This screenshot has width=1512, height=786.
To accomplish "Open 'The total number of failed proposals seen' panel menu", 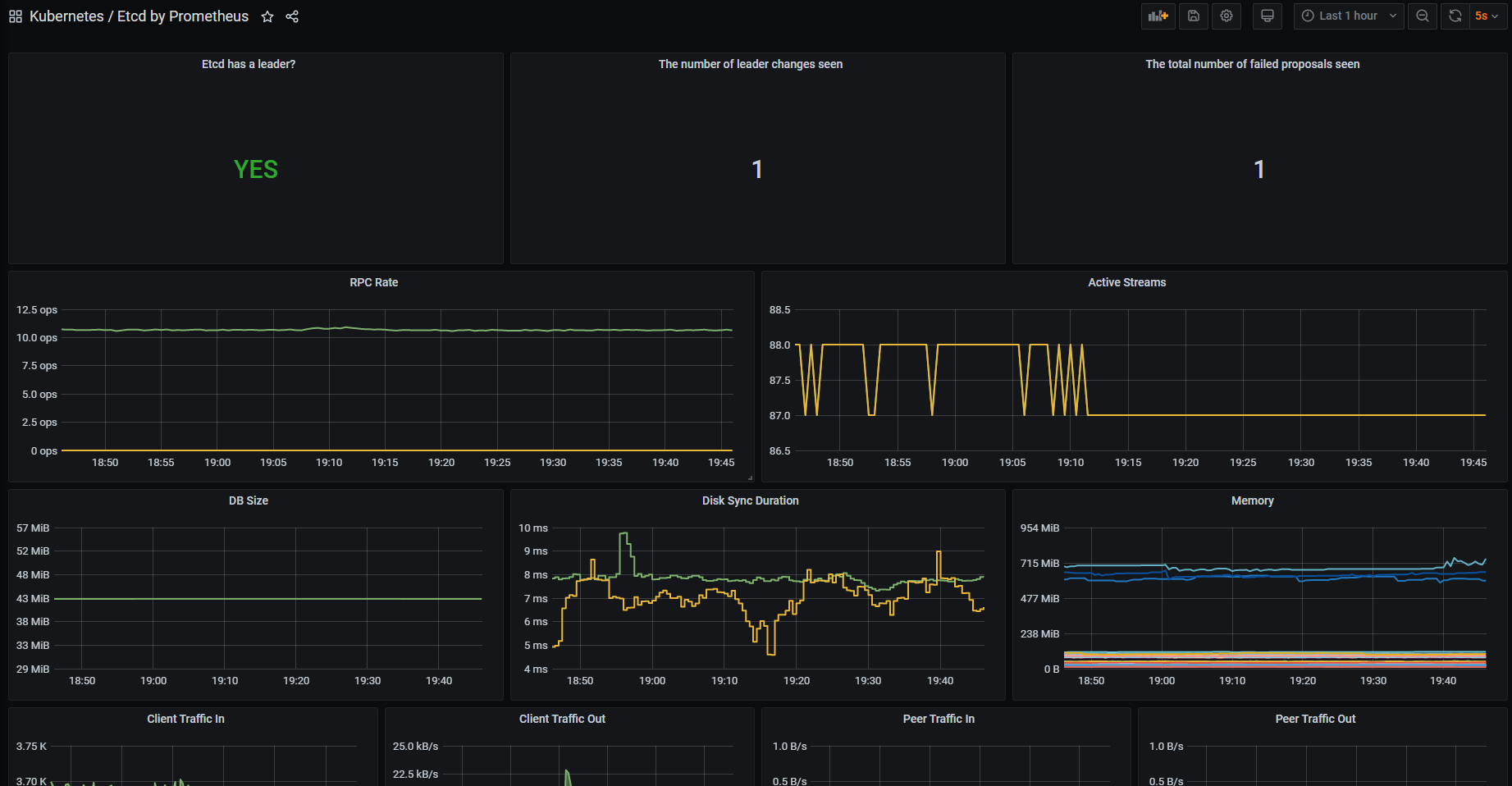I will 1253,64.
